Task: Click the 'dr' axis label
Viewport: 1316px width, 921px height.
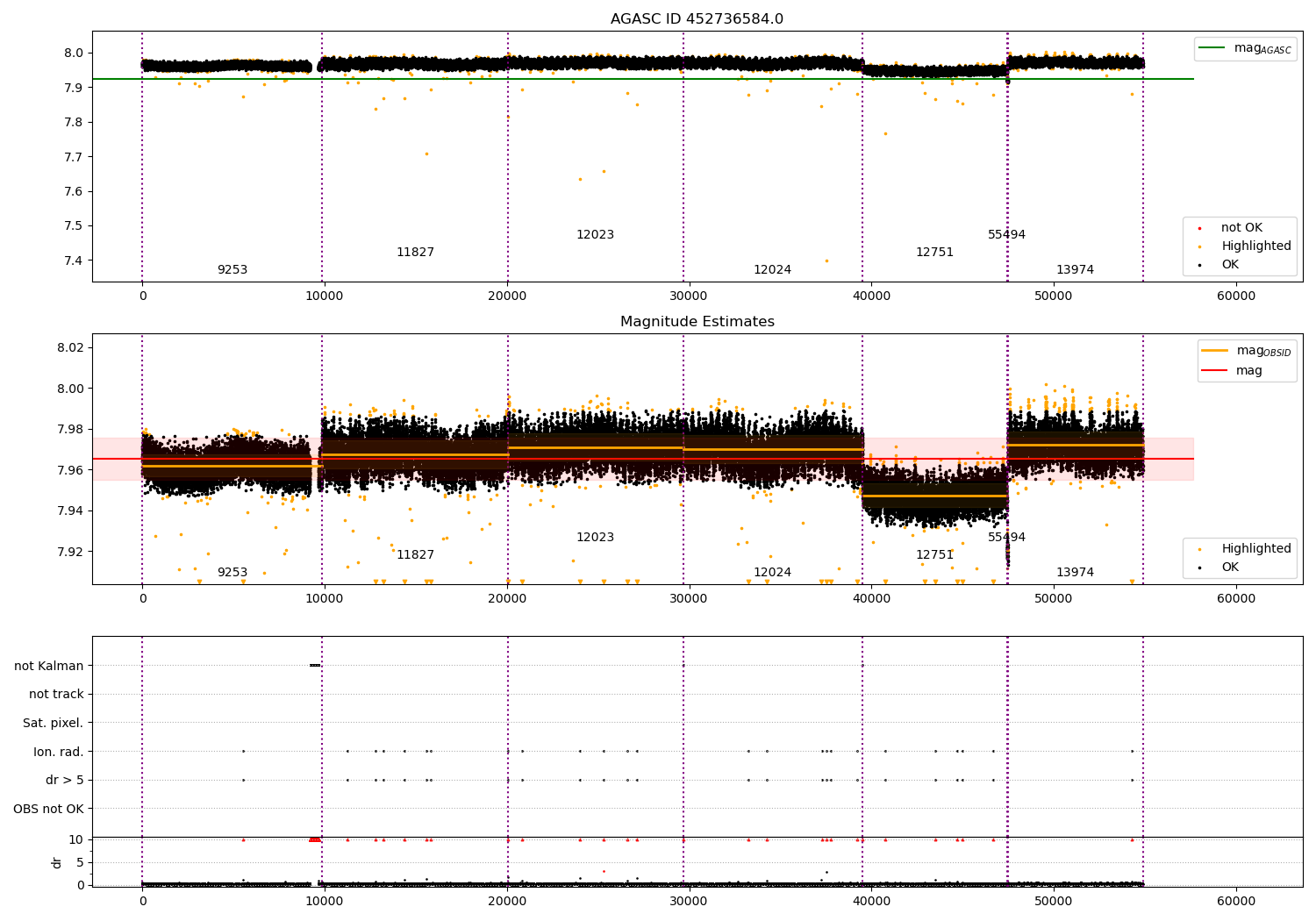Action: 57,862
